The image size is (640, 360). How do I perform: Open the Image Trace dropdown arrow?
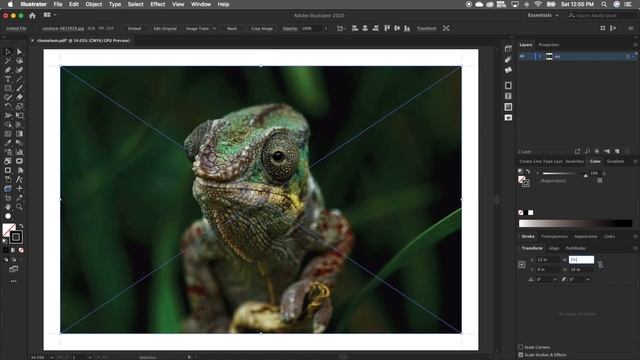pos(214,29)
